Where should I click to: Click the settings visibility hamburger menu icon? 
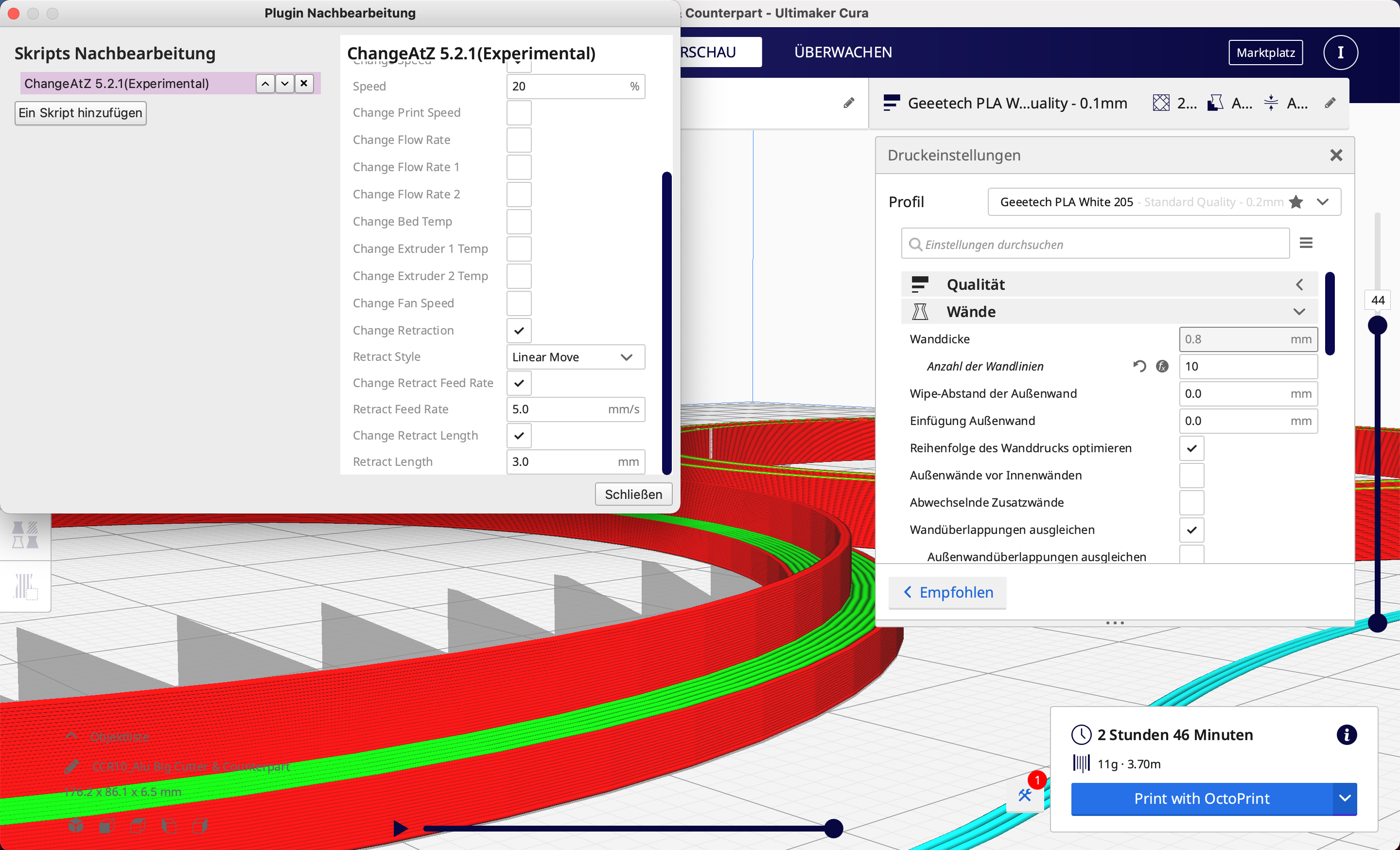point(1306,243)
